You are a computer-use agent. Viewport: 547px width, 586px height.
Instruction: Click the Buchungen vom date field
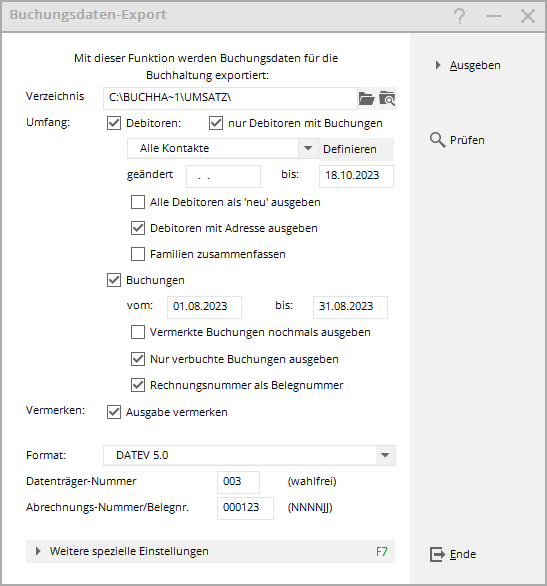pyautogui.click(x=204, y=306)
